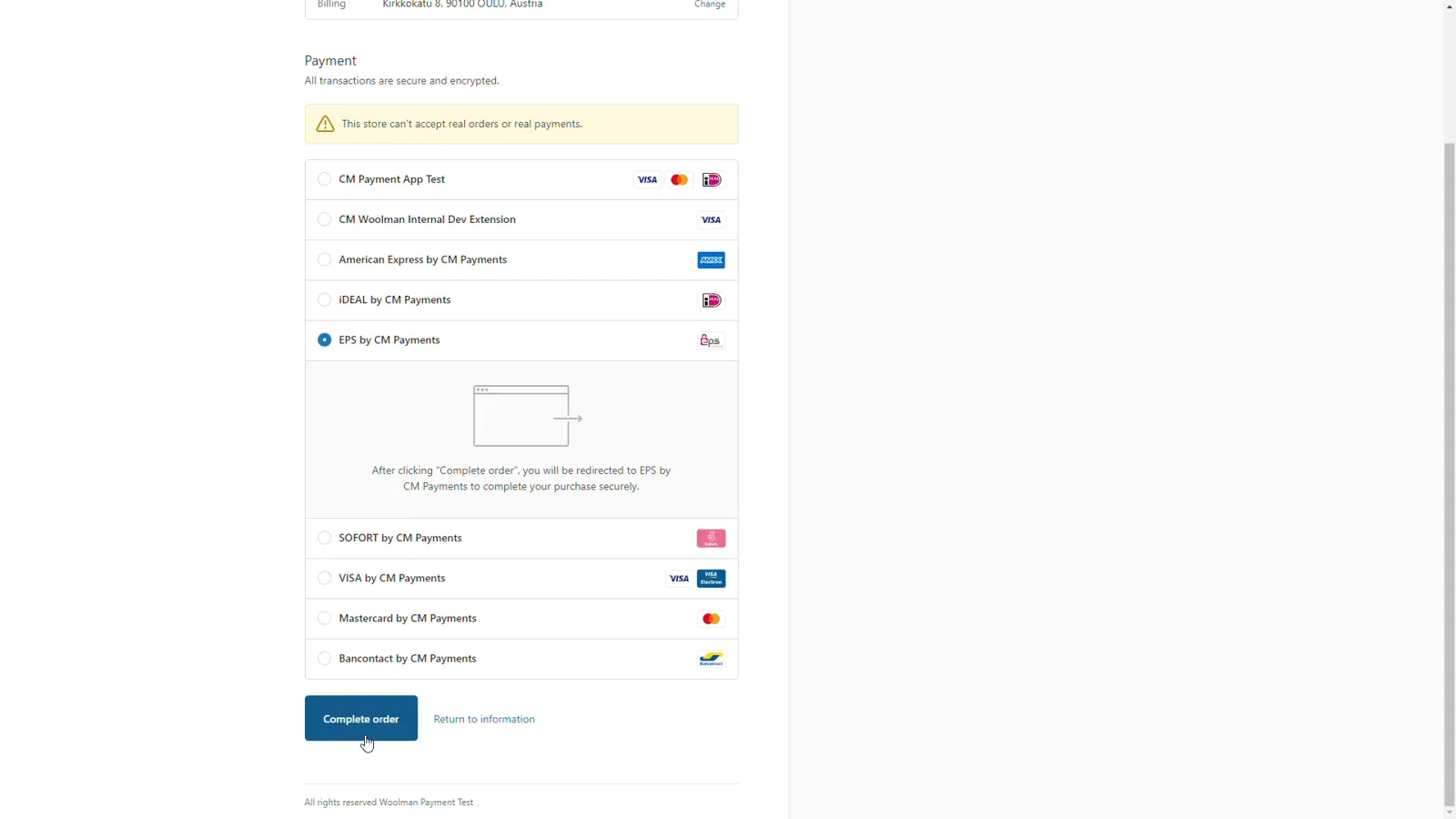The height and width of the screenshot is (819, 1456).
Task: Select CM Payment App Test radio button
Action: [324, 179]
